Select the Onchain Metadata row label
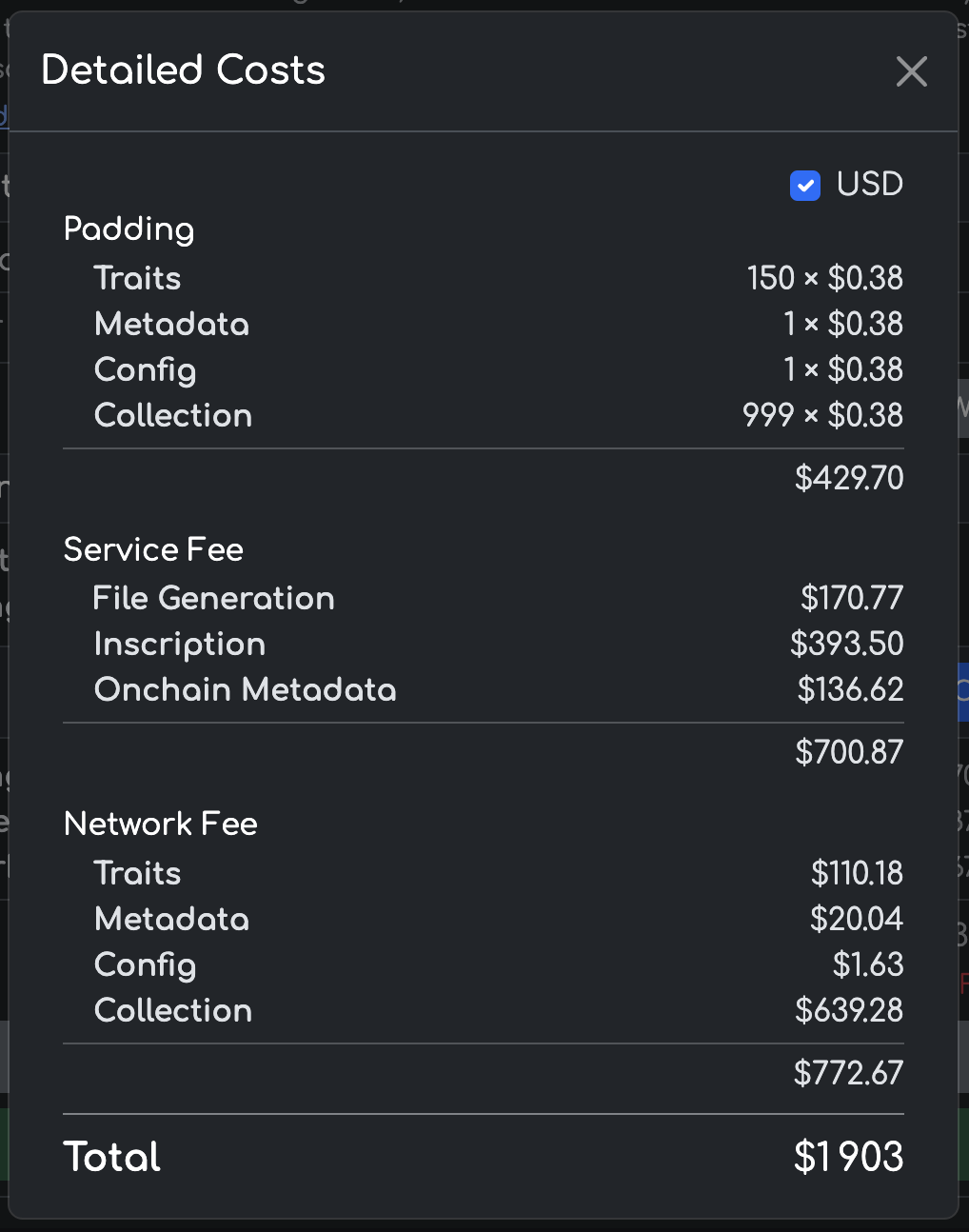Screen dimensions: 969x1232 pos(246,689)
